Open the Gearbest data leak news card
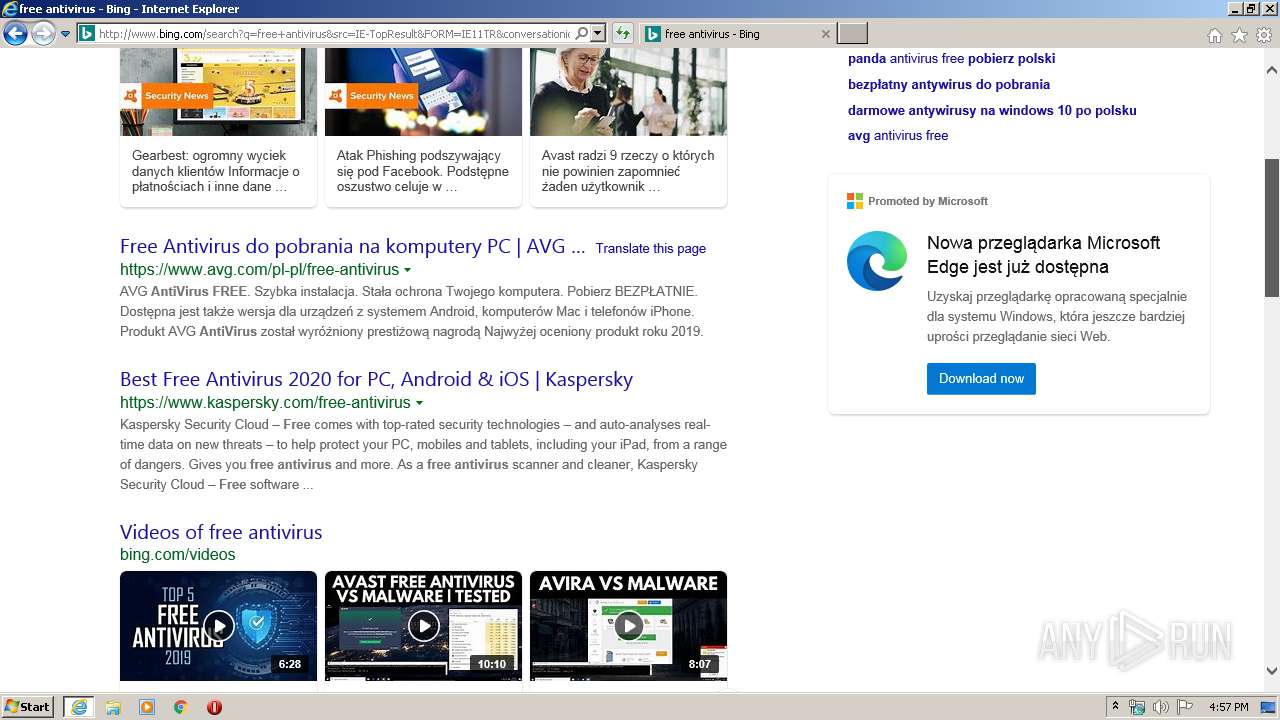 [x=218, y=127]
